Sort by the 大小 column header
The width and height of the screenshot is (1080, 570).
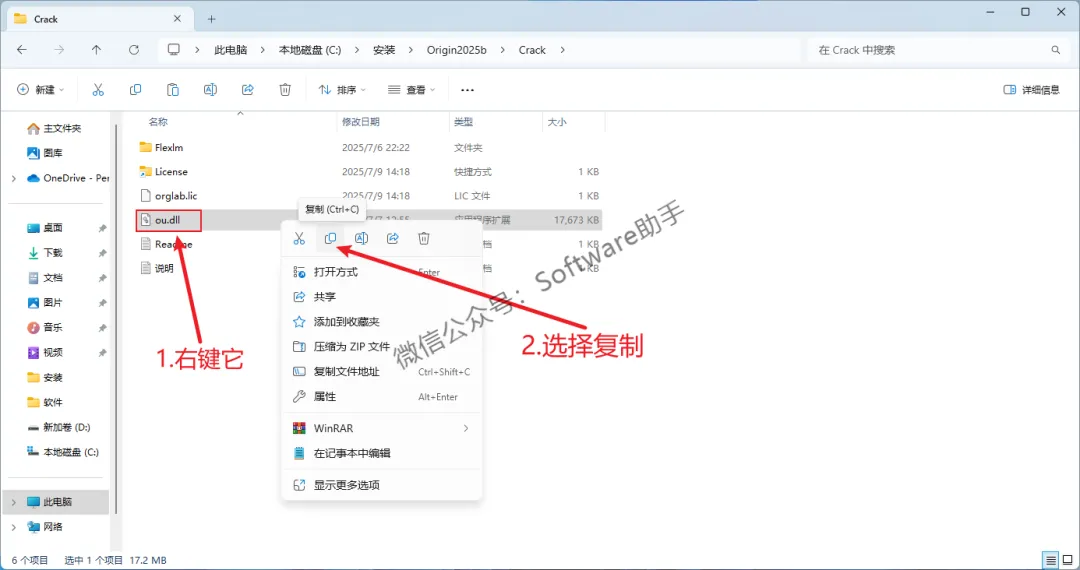pyautogui.click(x=557, y=122)
